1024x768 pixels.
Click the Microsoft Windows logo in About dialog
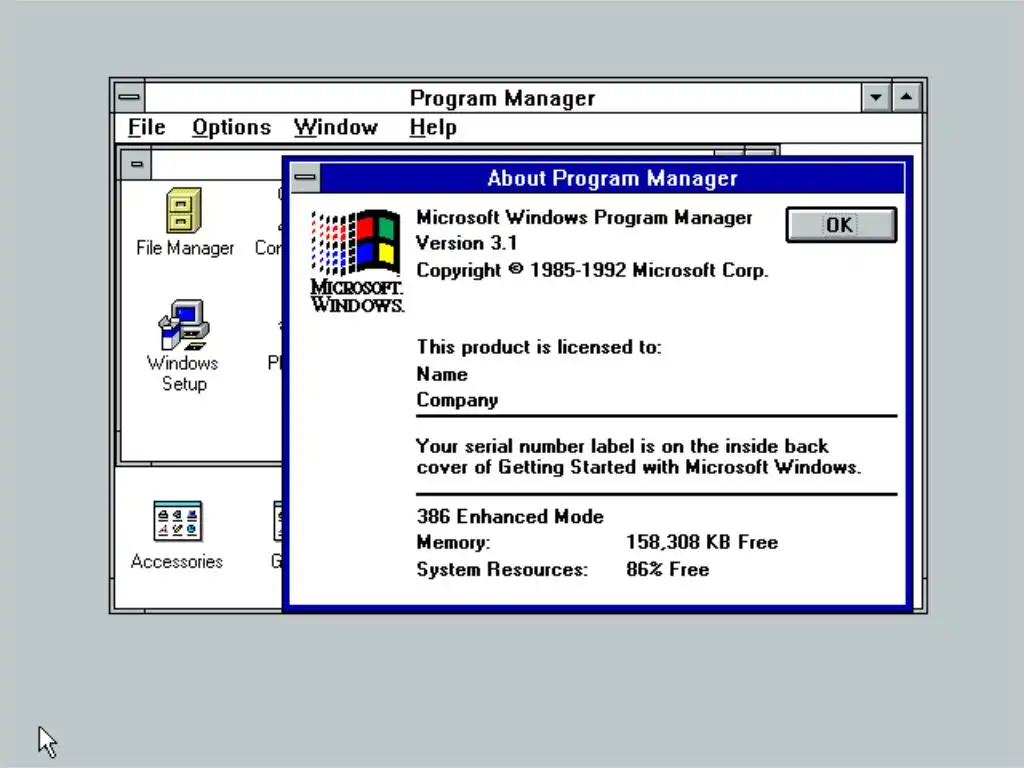tap(357, 261)
